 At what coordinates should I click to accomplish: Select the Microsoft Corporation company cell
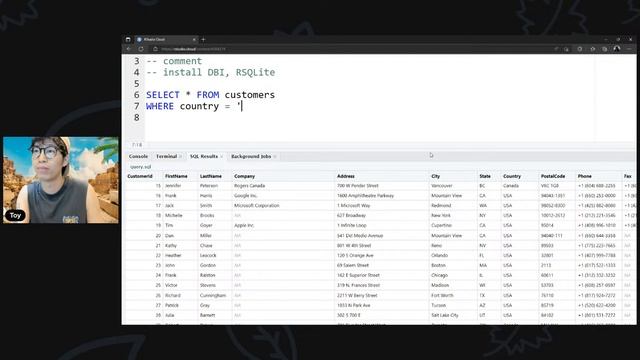click(257, 206)
